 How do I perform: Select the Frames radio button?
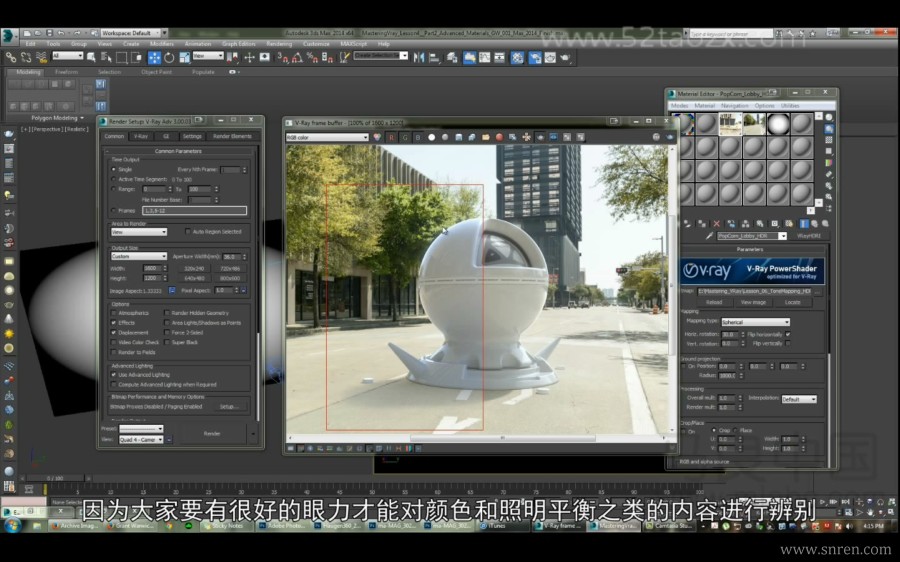113,210
